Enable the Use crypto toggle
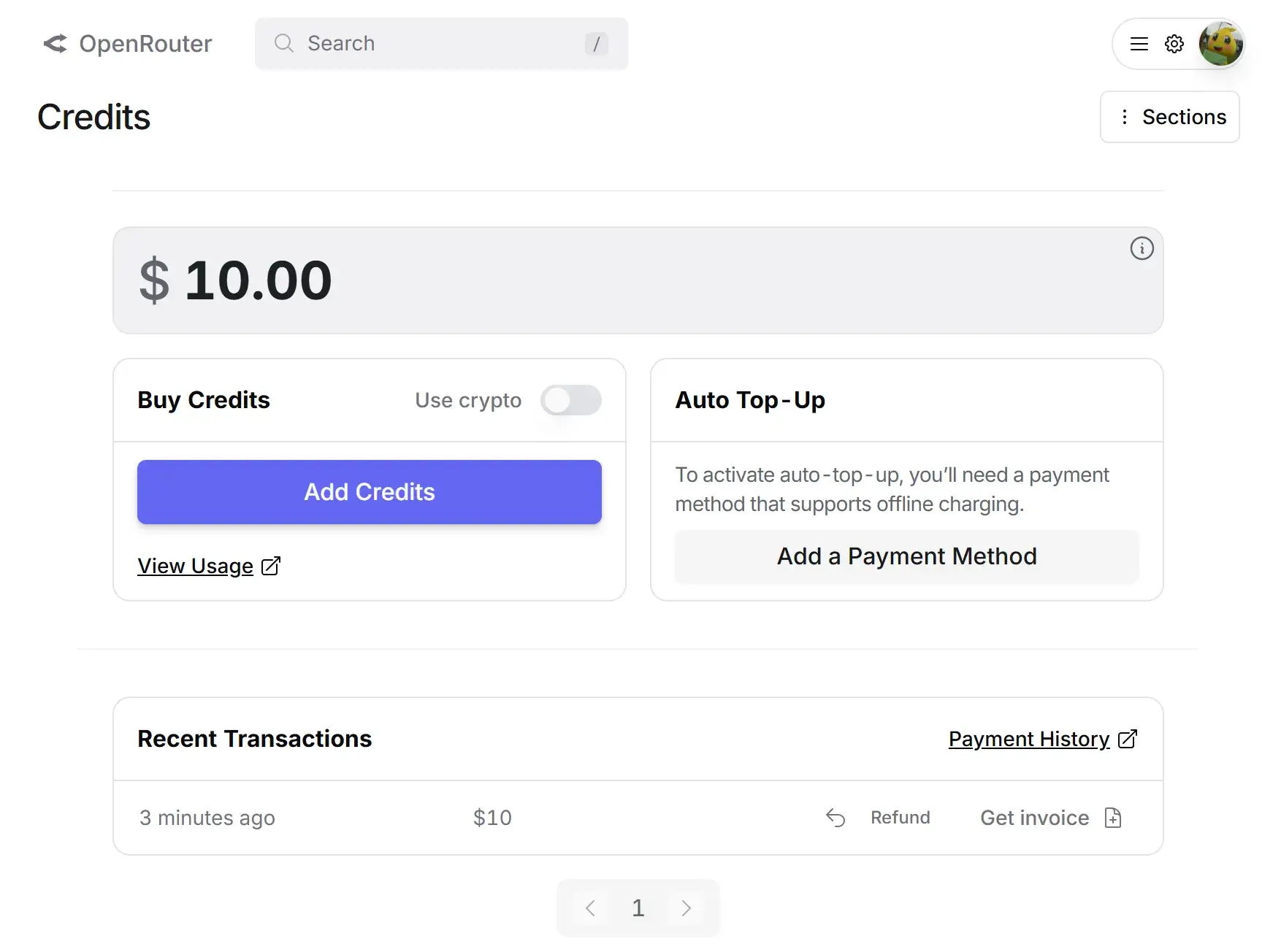Screen dimensions: 1281x952 (x=570, y=400)
